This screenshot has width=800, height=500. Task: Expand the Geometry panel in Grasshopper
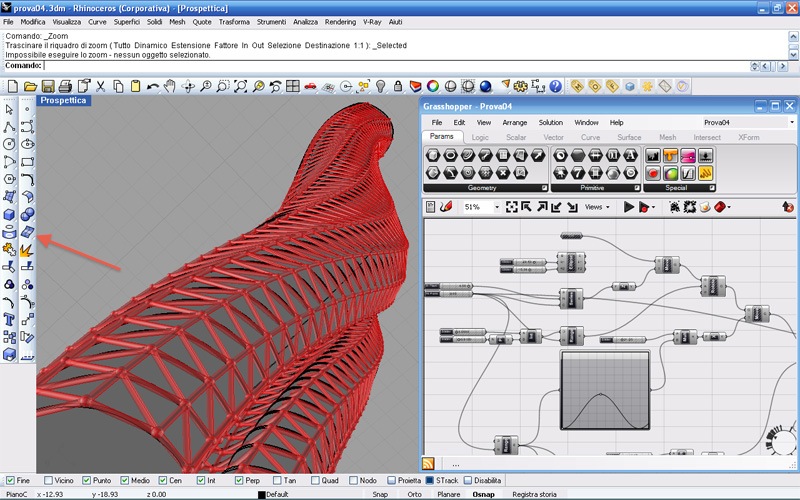point(544,188)
